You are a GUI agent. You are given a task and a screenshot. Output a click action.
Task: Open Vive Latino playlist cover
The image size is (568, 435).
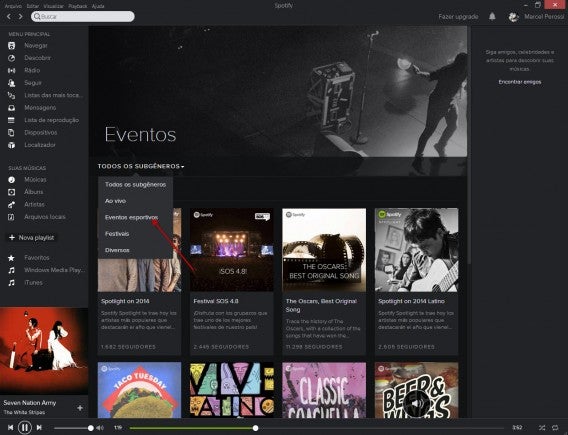pyautogui.click(x=232, y=390)
